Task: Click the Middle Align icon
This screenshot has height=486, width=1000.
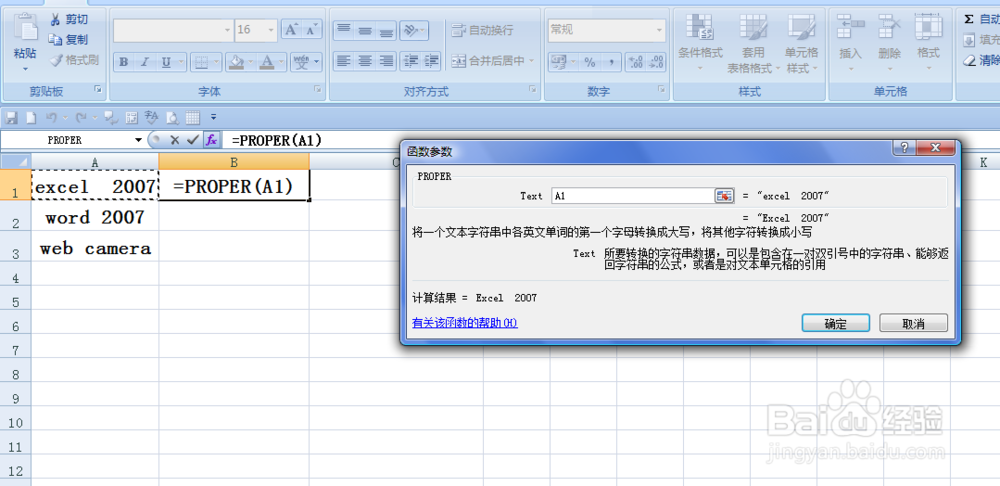Action: [x=365, y=29]
